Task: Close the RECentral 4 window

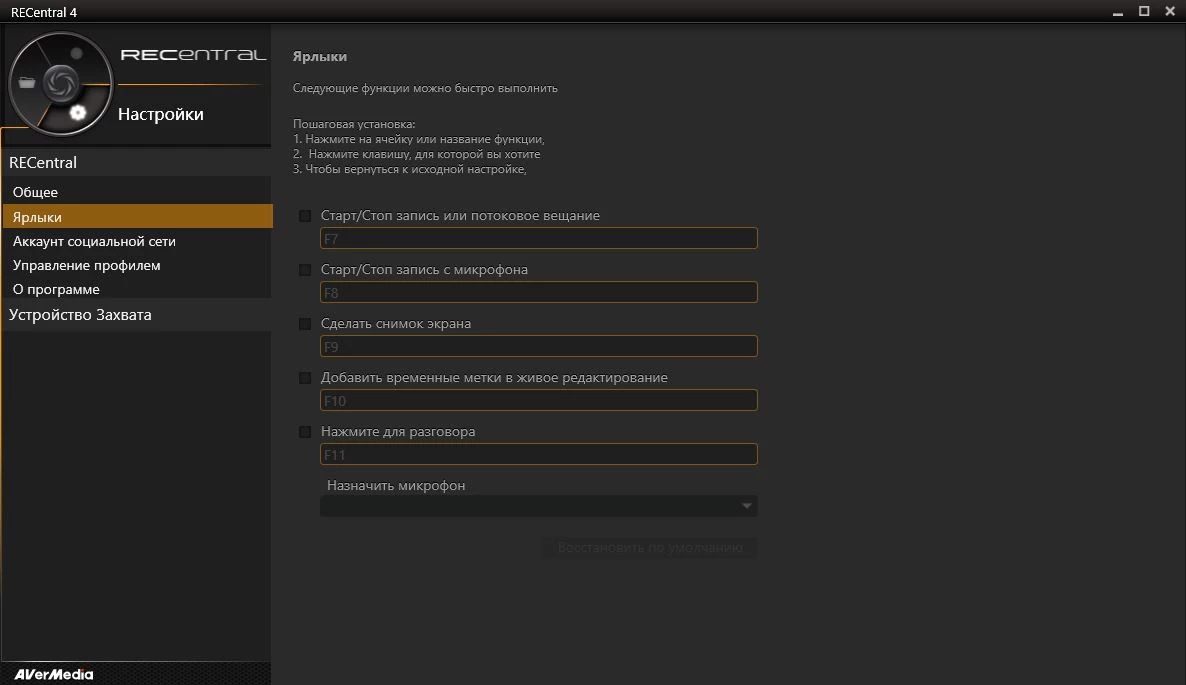Action: [1170, 11]
